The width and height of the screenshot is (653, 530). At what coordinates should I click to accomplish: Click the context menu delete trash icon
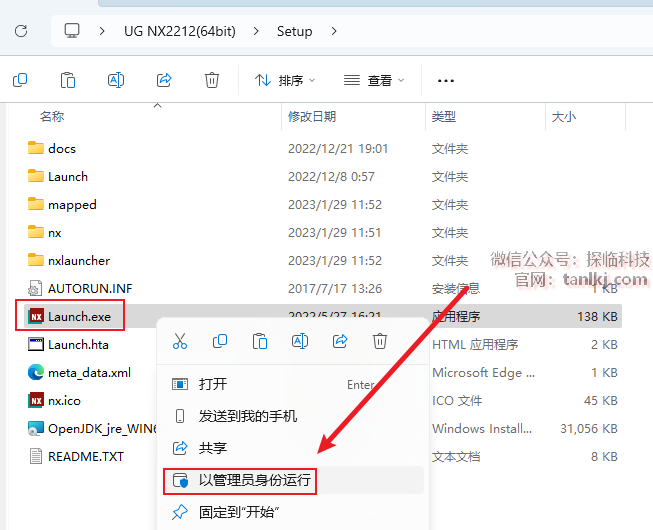[x=380, y=342]
